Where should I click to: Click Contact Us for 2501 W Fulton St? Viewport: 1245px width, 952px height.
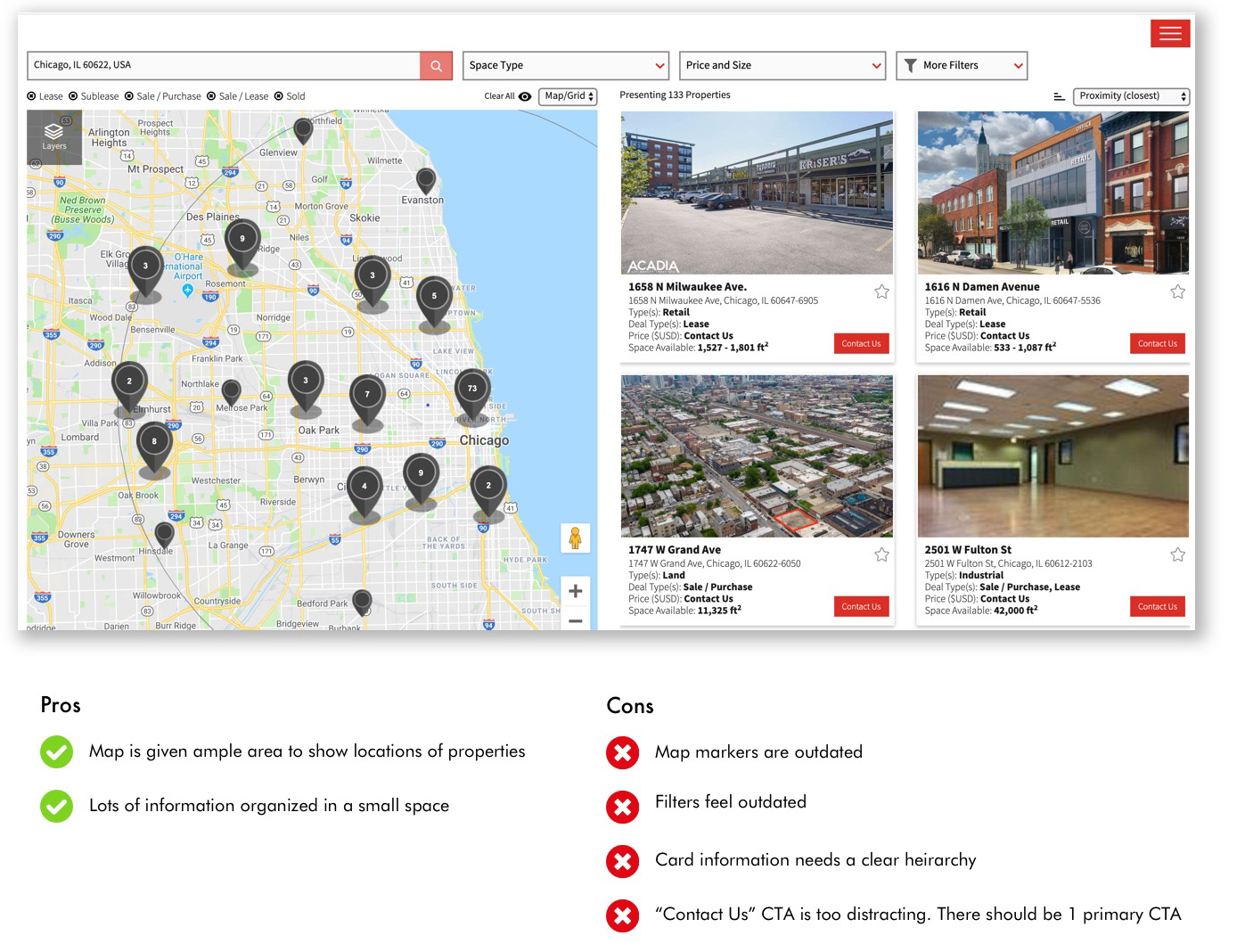click(x=1157, y=607)
